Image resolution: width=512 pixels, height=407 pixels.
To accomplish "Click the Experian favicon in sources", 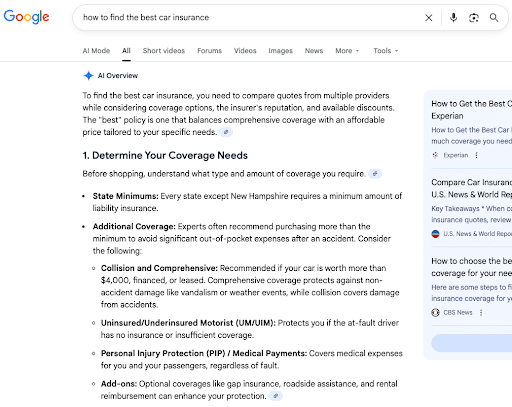I will [x=435, y=155].
